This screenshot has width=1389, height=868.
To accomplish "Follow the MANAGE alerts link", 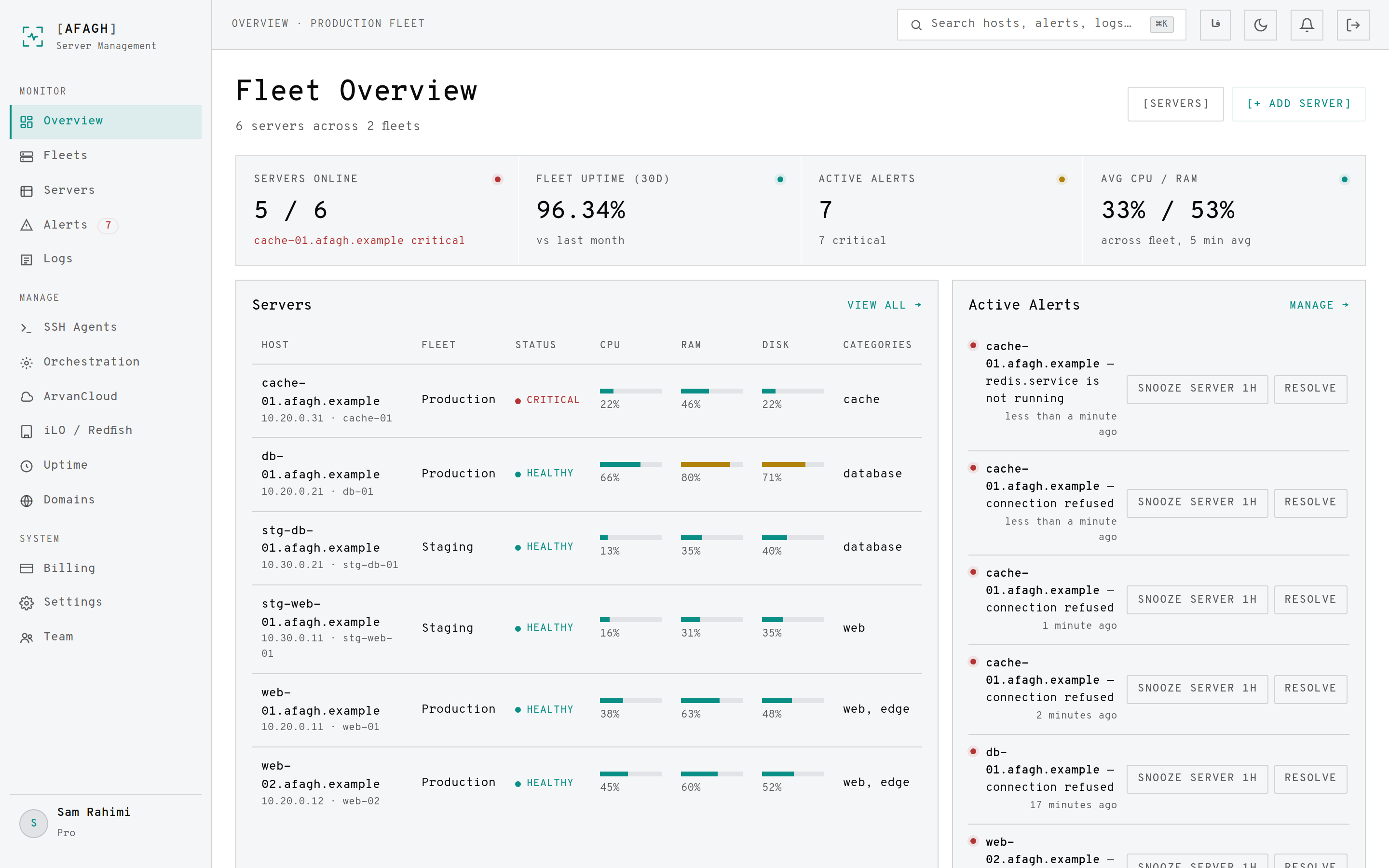I will (1319, 305).
